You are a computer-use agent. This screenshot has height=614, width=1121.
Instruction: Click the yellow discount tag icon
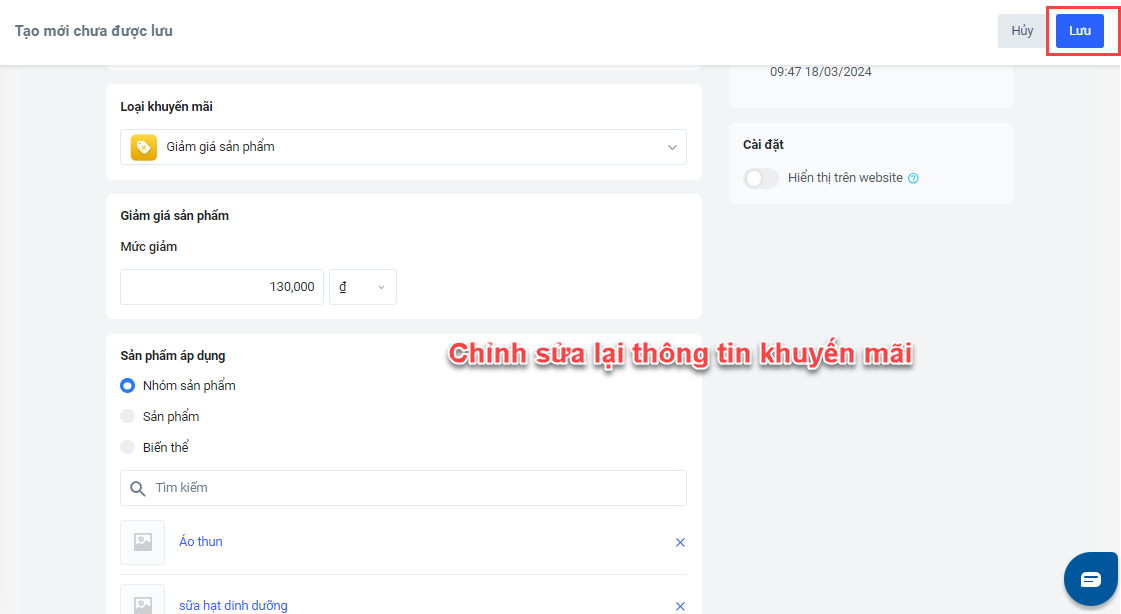[144, 147]
